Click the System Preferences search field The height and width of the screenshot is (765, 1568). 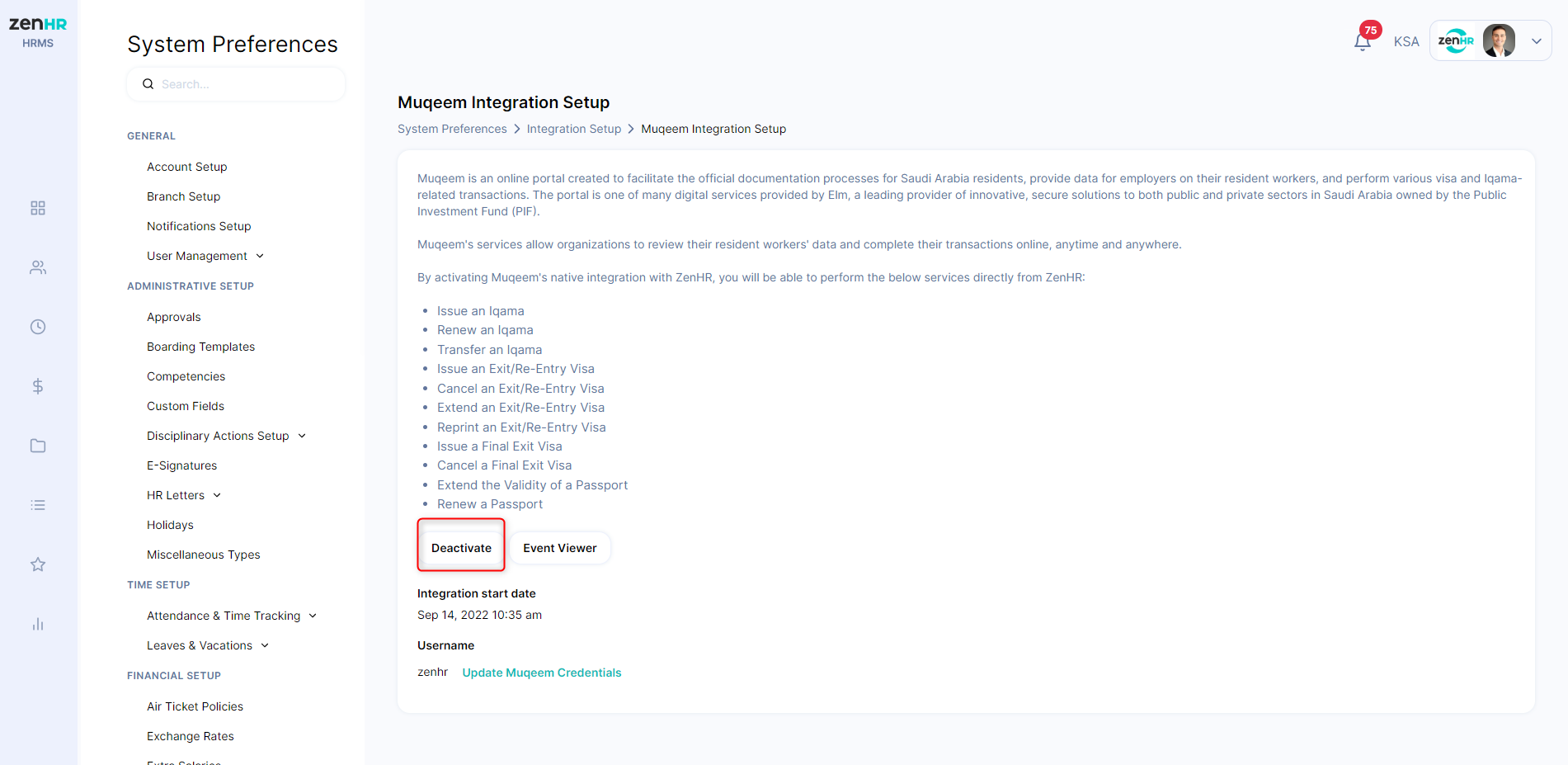click(236, 84)
